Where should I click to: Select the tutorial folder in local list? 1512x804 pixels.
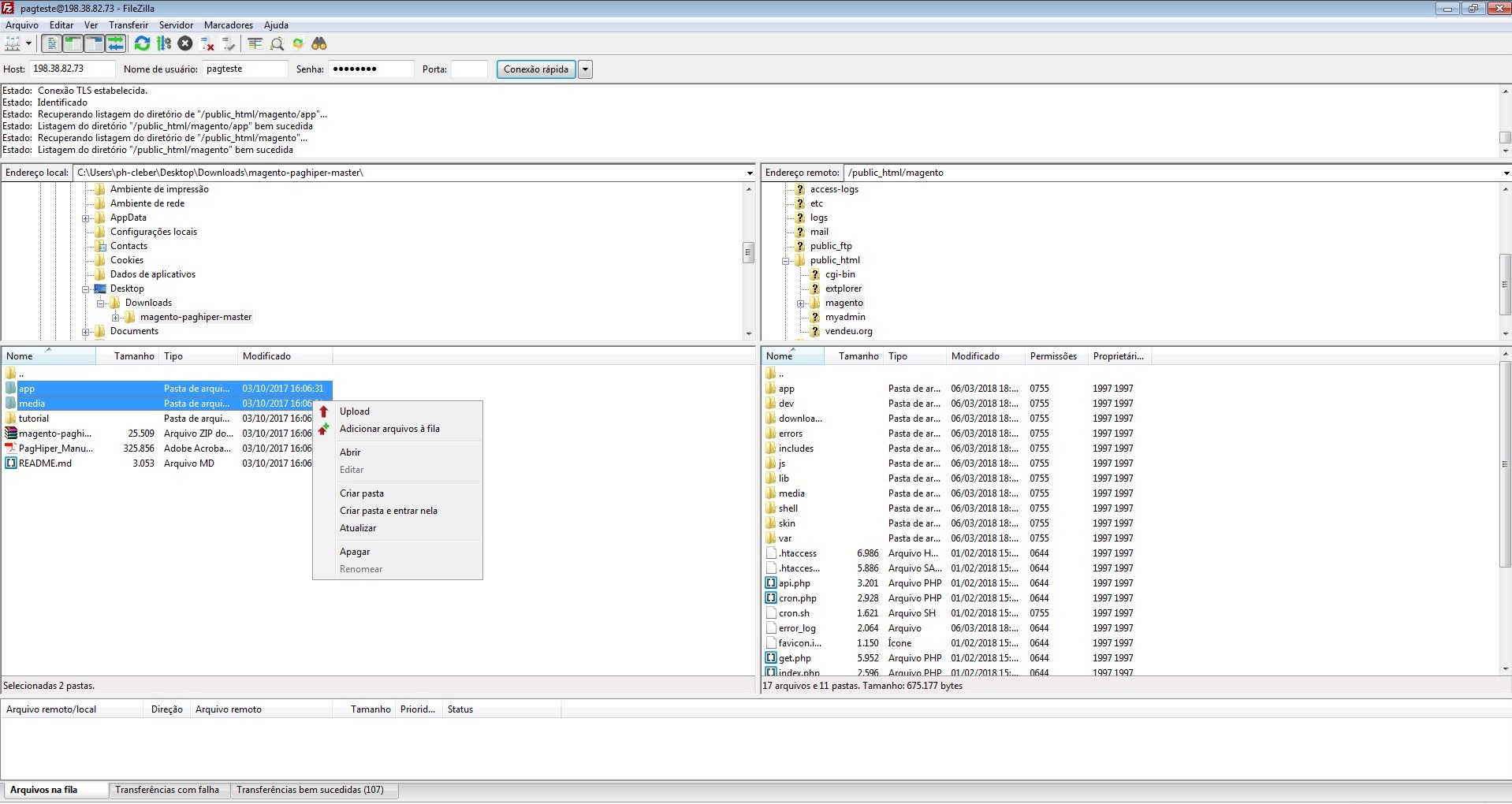coord(167,419)
